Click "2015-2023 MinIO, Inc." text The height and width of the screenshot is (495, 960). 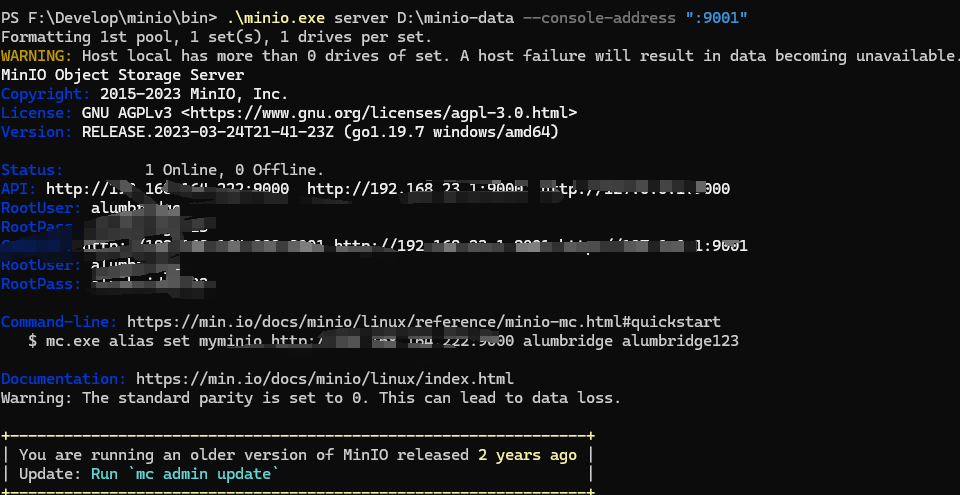coord(194,94)
